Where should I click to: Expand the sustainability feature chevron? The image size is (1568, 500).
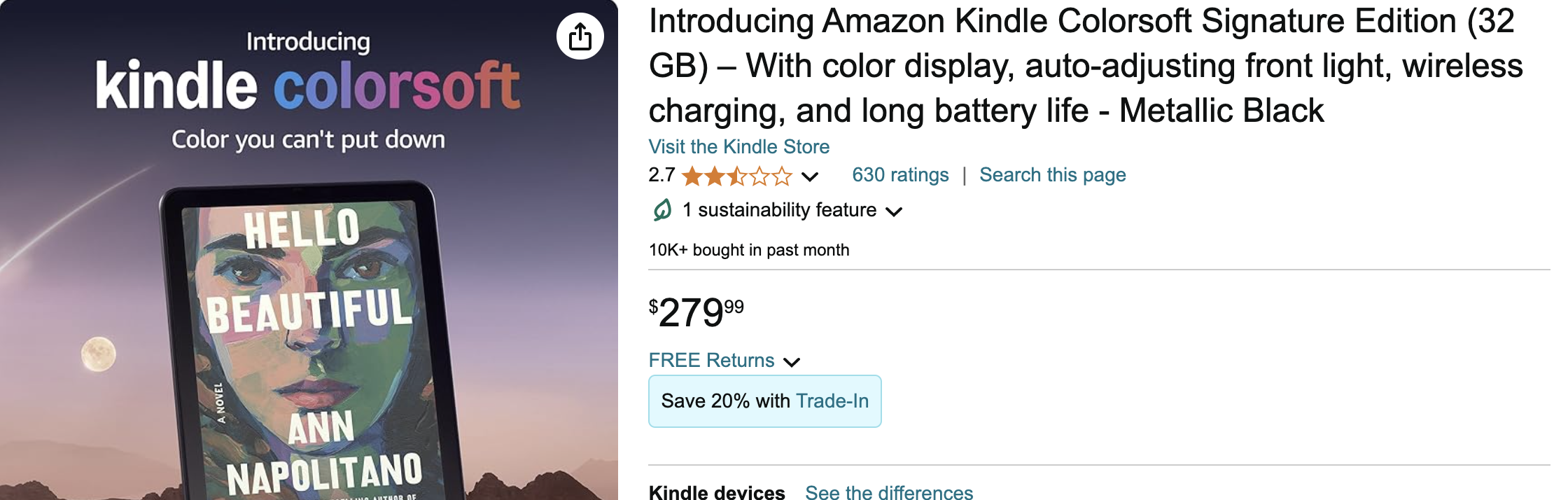(x=894, y=211)
